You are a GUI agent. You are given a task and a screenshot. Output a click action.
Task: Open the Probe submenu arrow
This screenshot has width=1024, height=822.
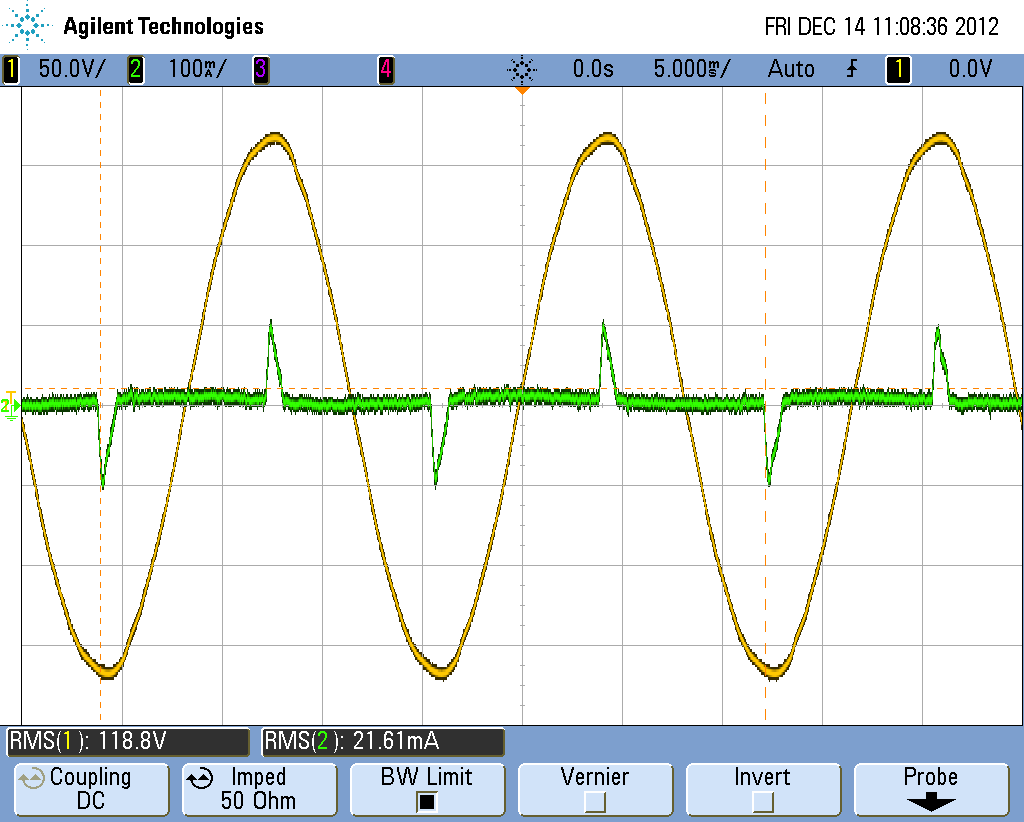tap(931, 802)
